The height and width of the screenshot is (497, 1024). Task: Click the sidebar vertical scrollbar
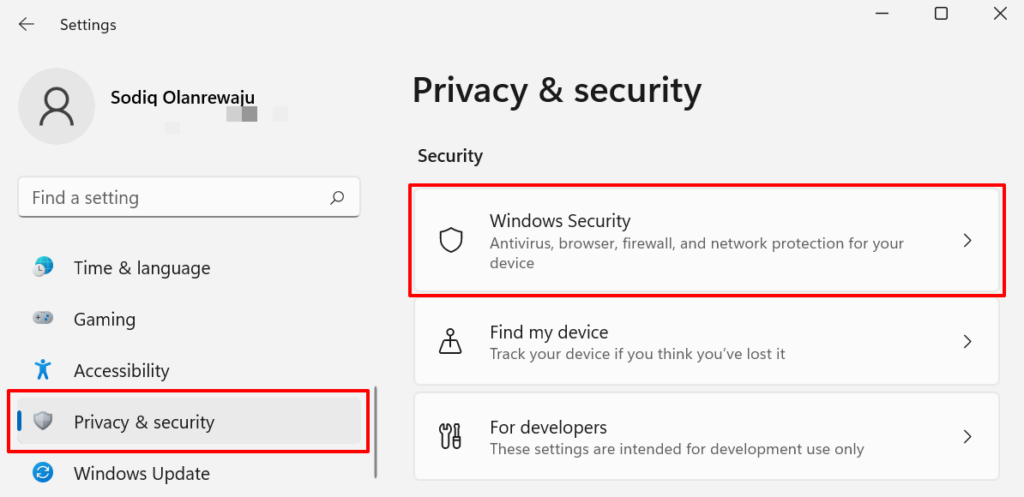[x=375, y=432]
